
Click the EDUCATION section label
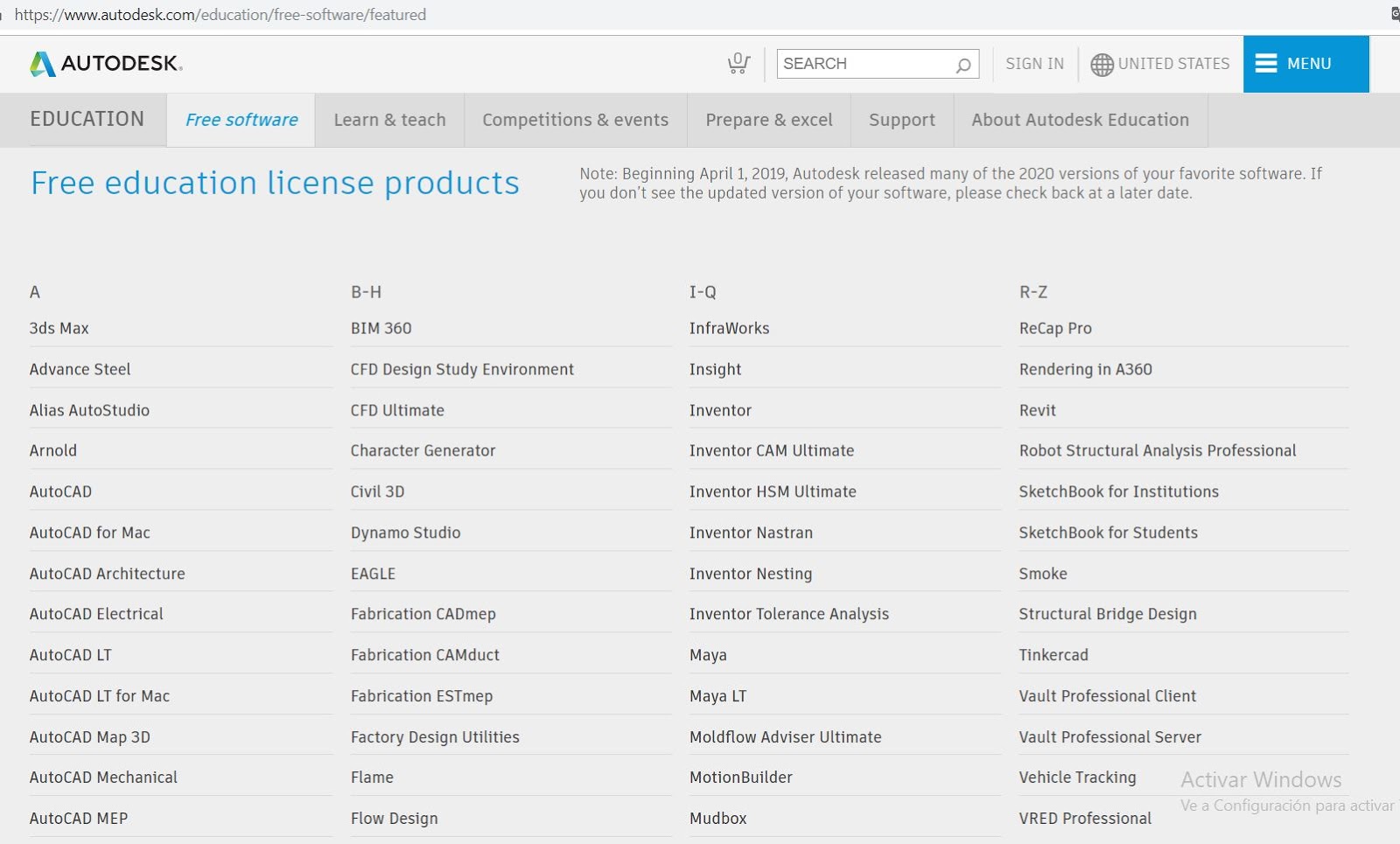coord(87,119)
